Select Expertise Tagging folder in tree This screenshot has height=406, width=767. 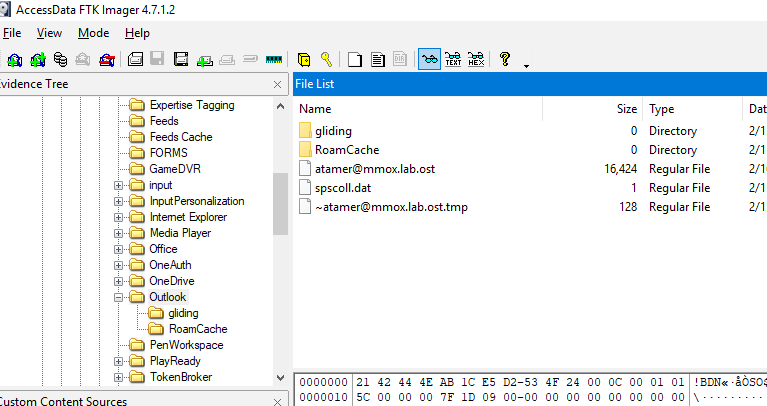point(192,105)
